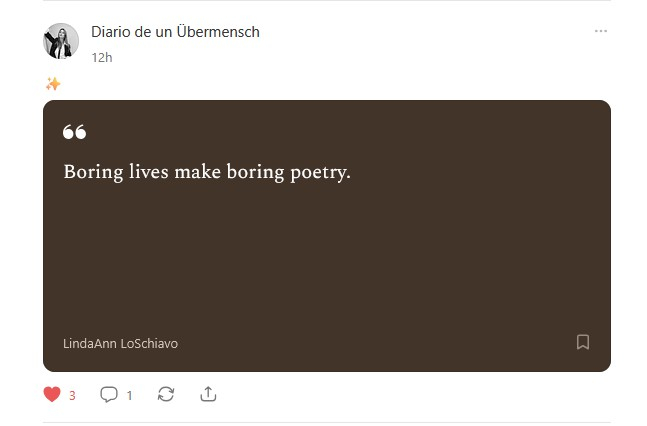Open the note via the 12h timestamp
The width and height of the screenshot is (647, 426).
pos(101,57)
